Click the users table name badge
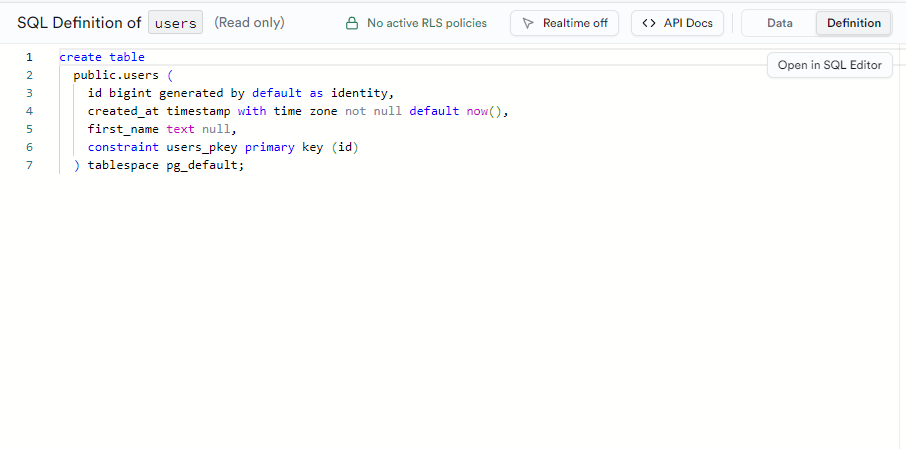Viewport: 906px width, 449px height. (x=176, y=23)
